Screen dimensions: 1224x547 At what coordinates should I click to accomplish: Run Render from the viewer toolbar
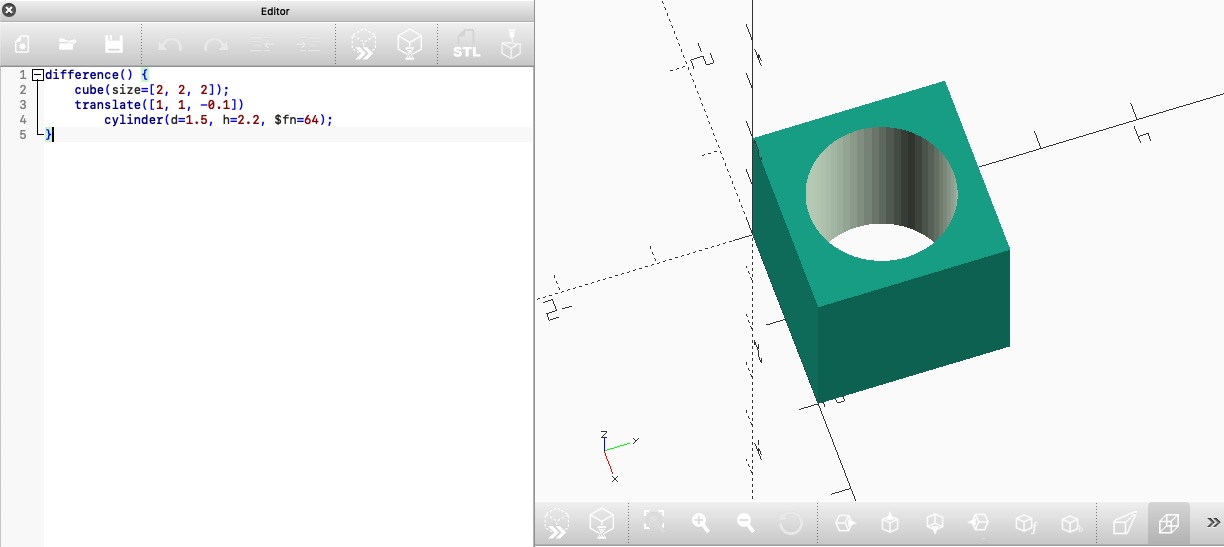(601, 523)
